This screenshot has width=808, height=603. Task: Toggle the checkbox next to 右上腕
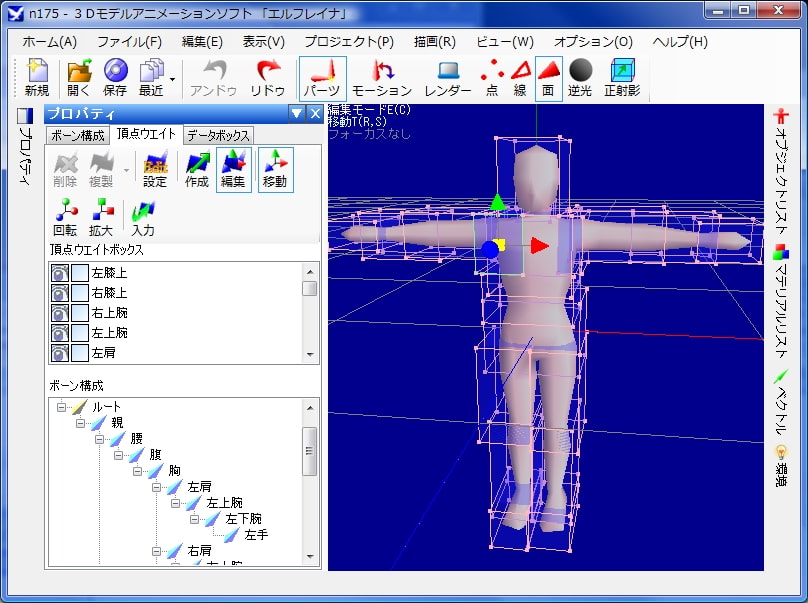tap(79, 313)
